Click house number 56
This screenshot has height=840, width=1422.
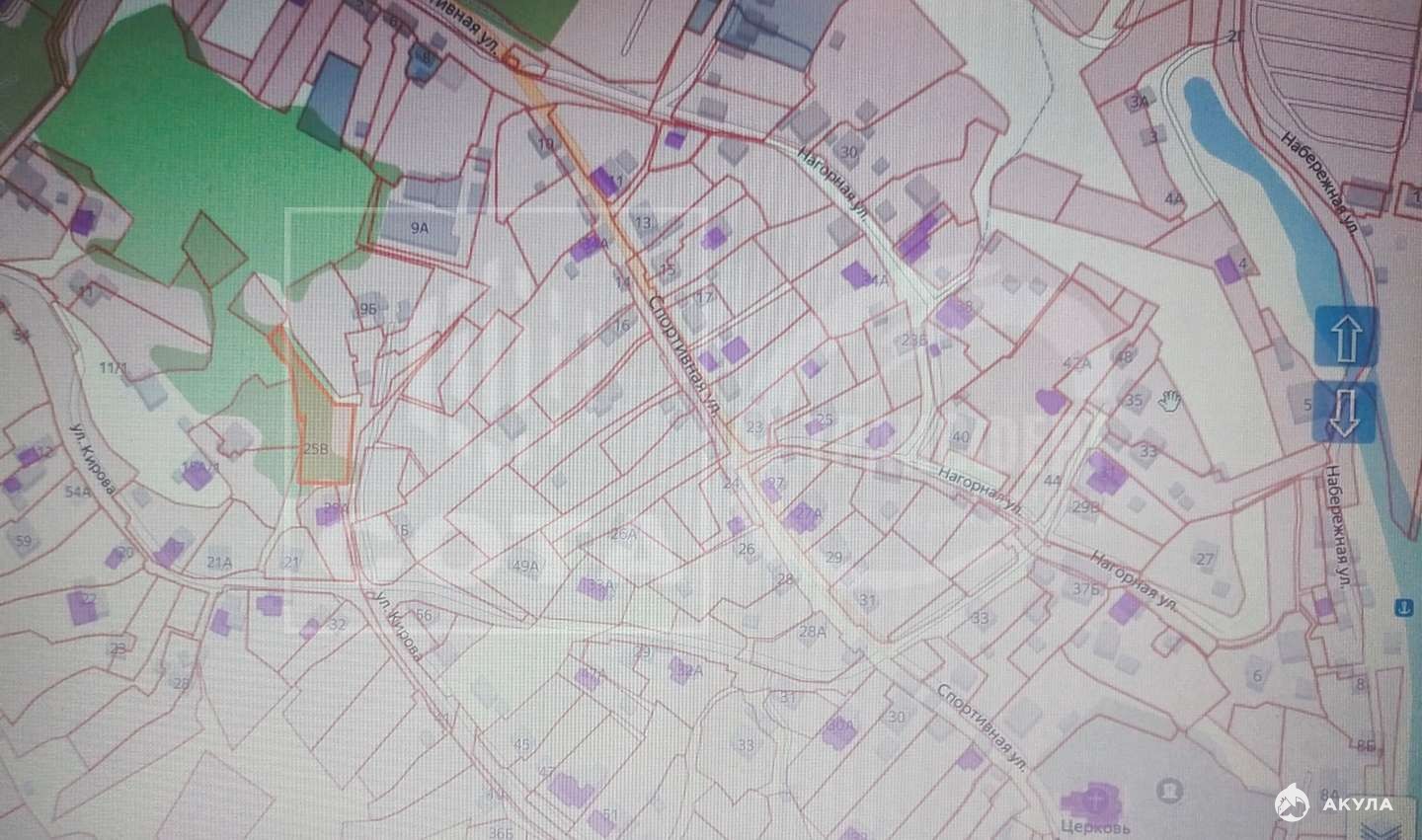pos(425,614)
